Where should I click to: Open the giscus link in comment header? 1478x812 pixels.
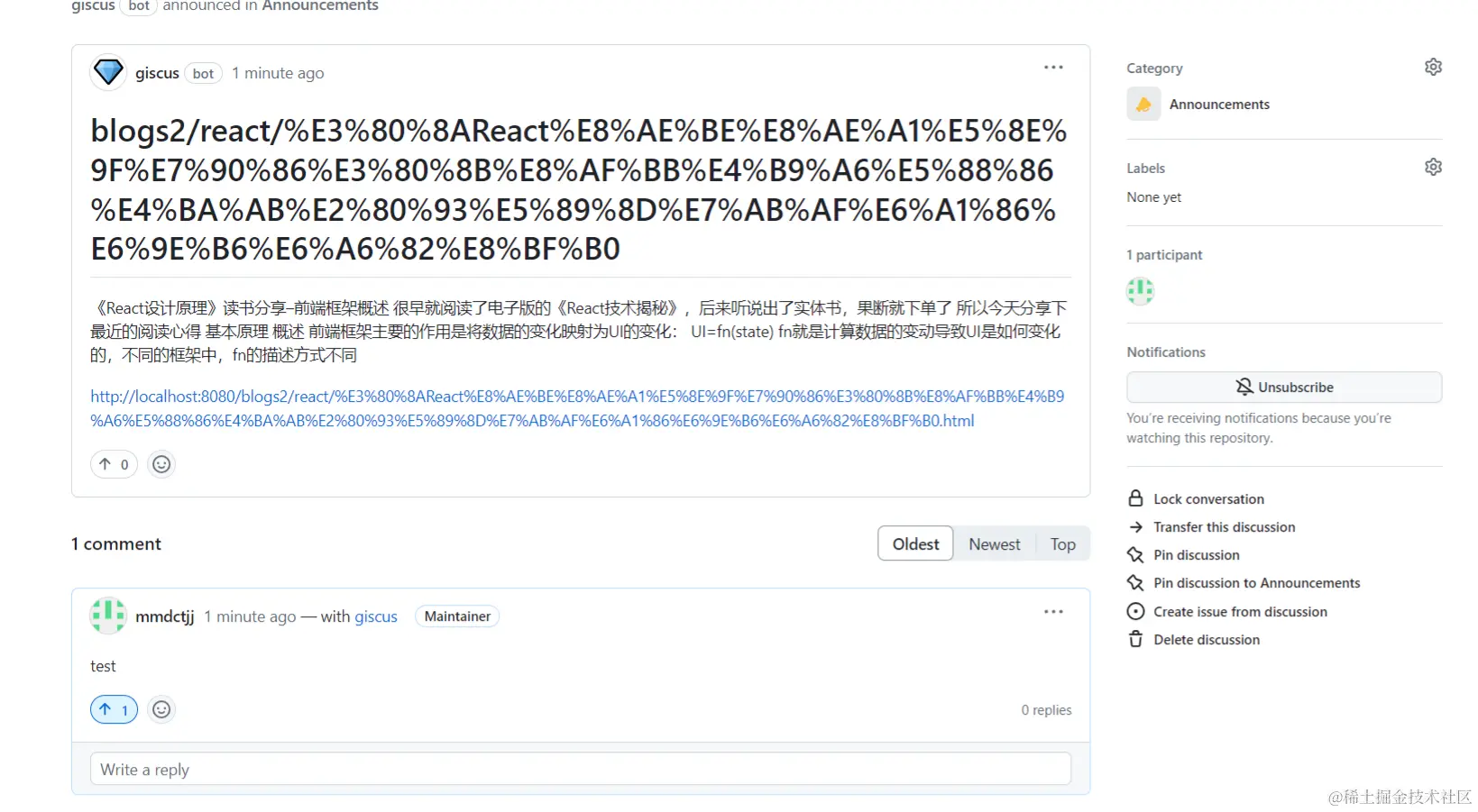tap(376, 616)
